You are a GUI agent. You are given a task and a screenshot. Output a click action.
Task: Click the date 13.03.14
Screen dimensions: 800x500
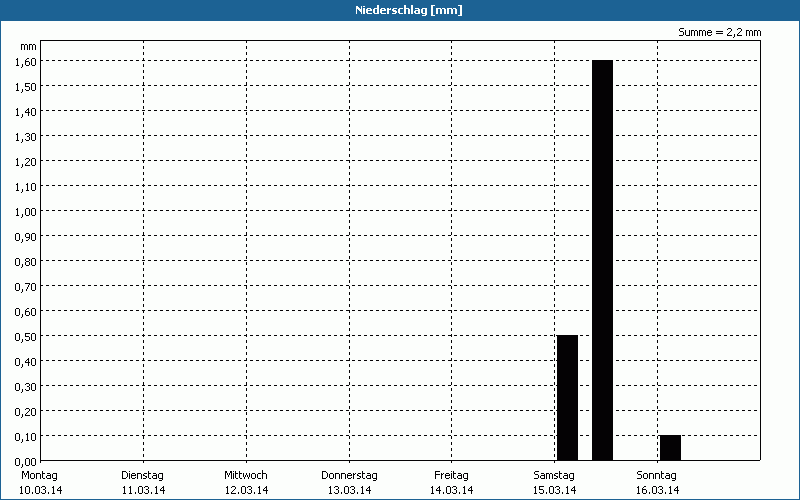click(x=349, y=491)
